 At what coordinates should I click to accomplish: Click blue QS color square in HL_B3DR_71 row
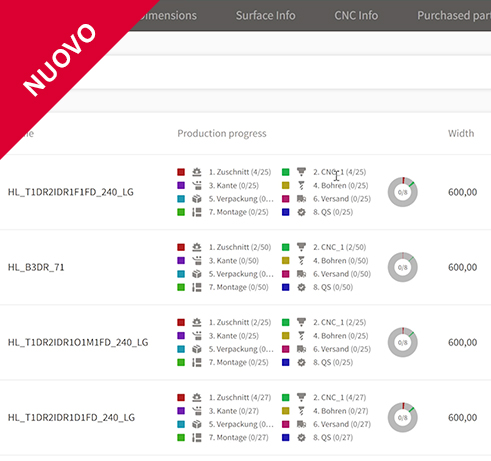click(286, 287)
